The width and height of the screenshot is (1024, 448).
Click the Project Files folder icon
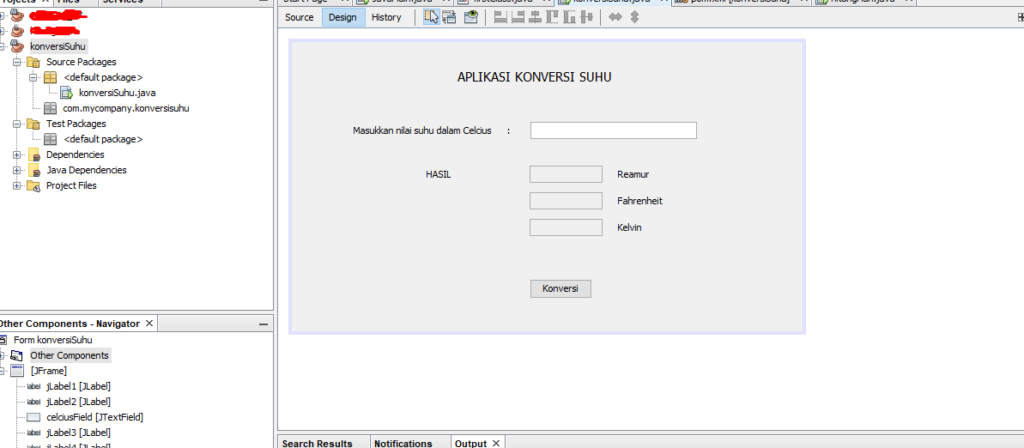tap(34, 186)
